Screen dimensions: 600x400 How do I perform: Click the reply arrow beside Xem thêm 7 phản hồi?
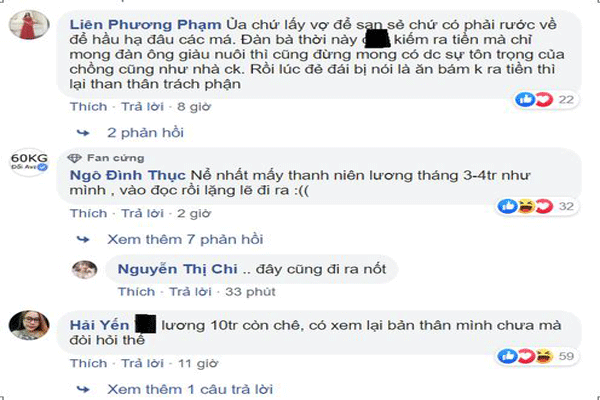[x=83, y=240]
